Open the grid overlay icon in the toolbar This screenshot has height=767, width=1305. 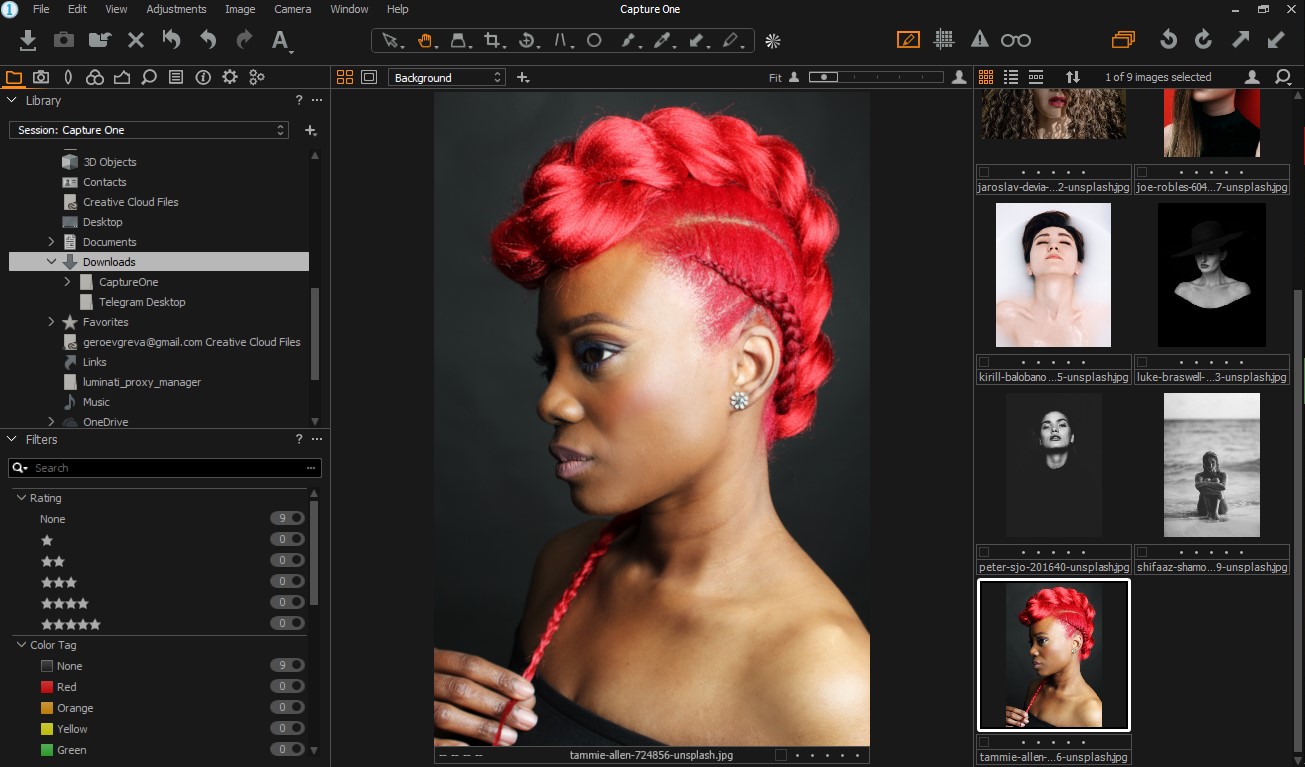pyautogui.click(x=943, y=40)
